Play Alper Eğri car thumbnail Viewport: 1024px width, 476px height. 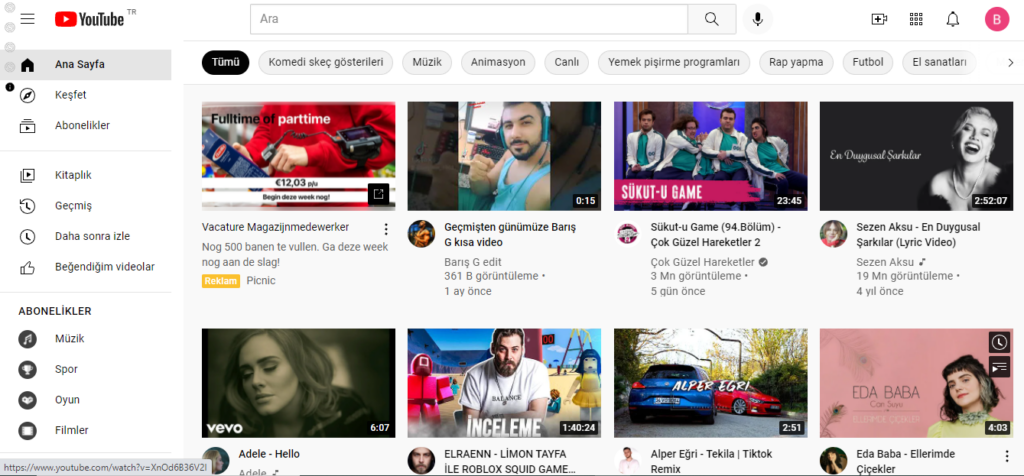(711, 383)
